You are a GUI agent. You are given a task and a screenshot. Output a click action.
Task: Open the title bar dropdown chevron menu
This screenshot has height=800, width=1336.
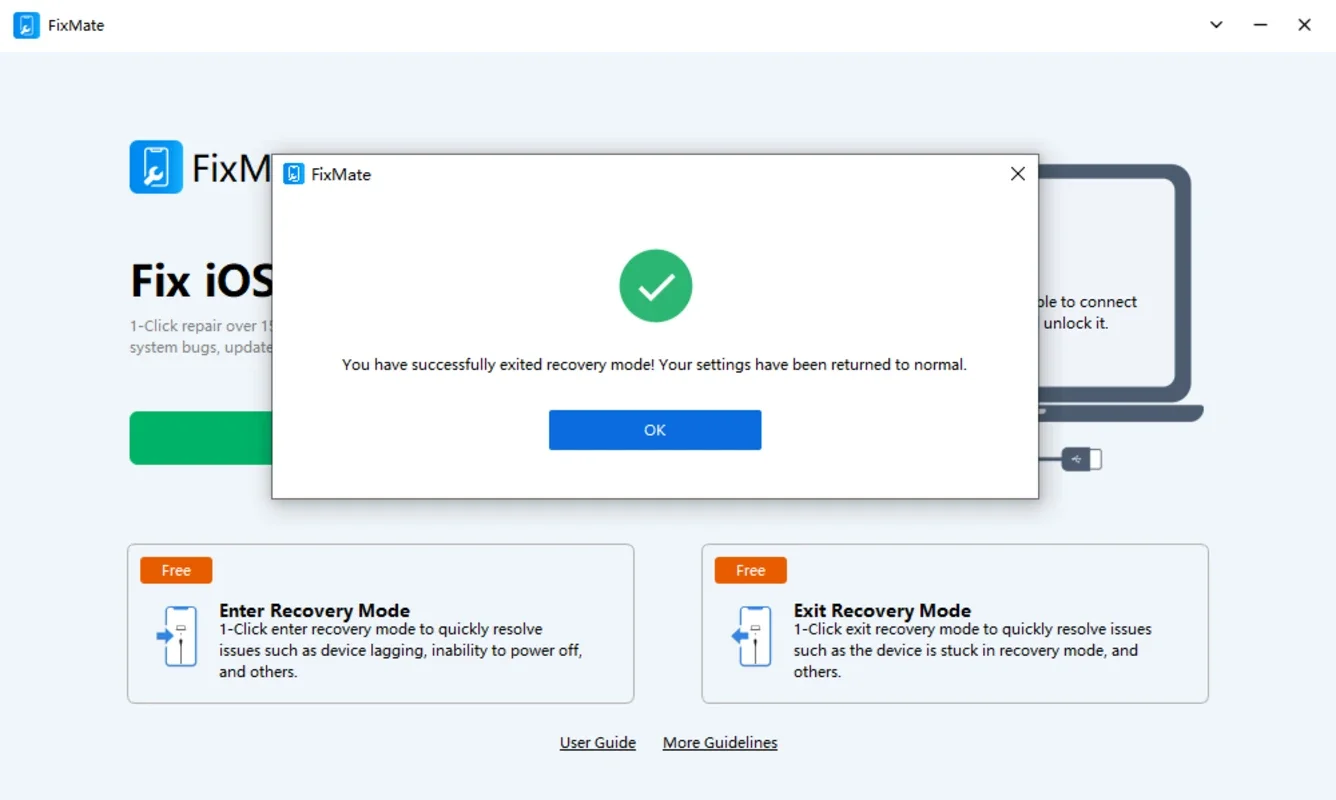(1216, 25)
